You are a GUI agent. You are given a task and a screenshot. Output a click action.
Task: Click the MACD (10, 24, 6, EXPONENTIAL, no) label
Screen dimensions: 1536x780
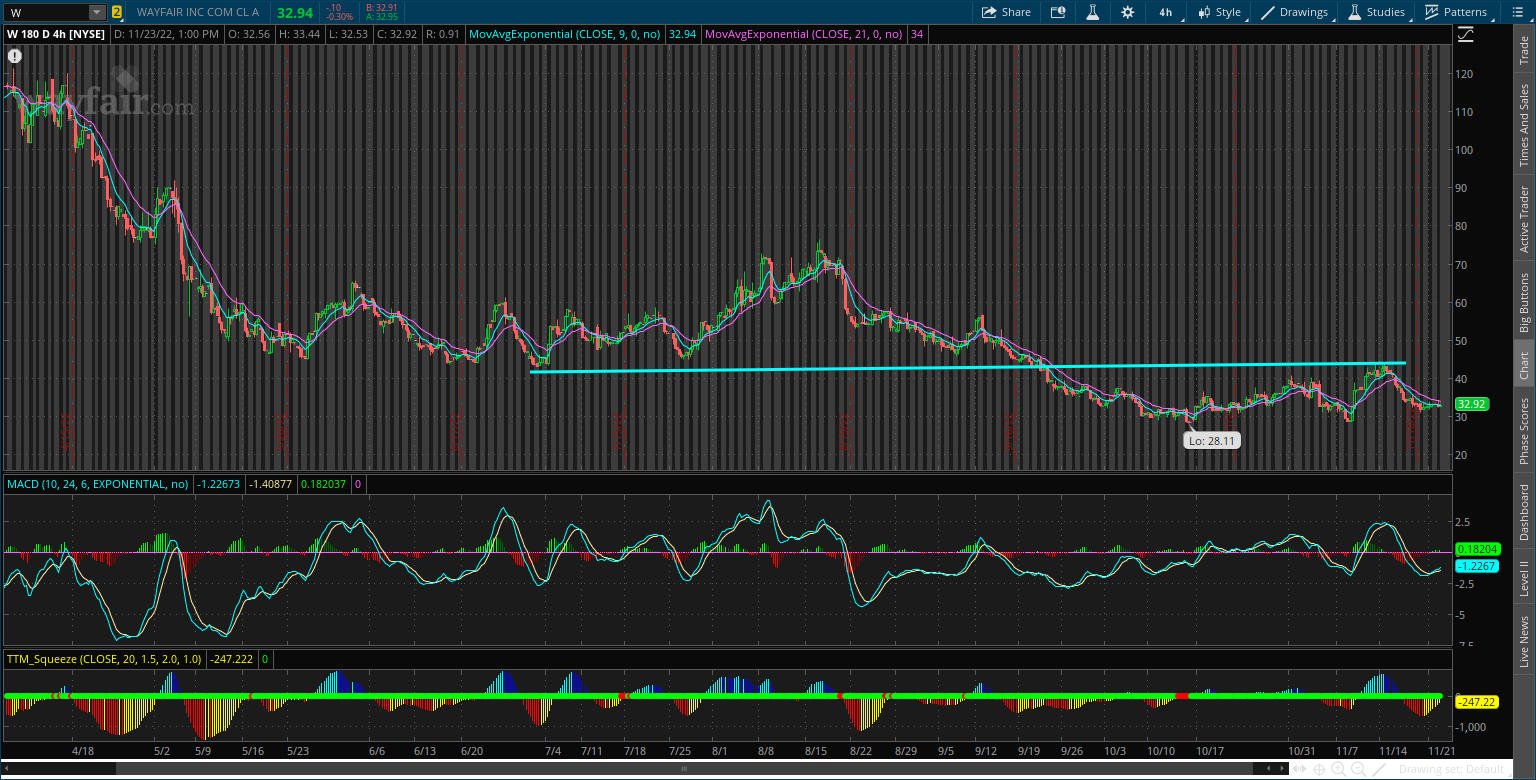(98, 484)
